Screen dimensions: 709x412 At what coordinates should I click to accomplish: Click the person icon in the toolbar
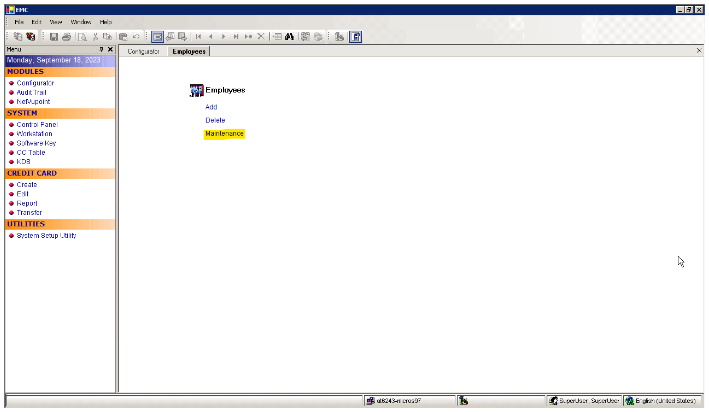click(x=339, y=37)
